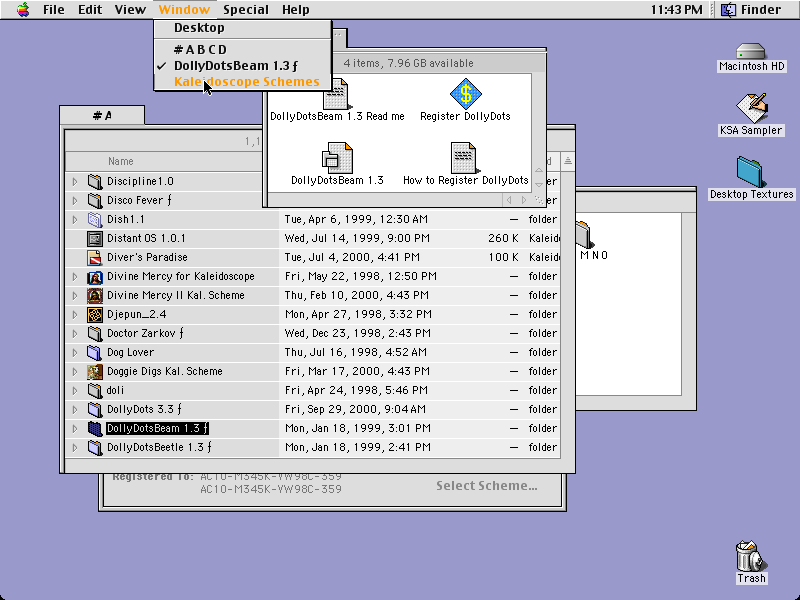The width and height of the screenshot is (800, 600).
Task: Click the DollyDots 3.3 ƒ folder icon
Action: (94, 409)
